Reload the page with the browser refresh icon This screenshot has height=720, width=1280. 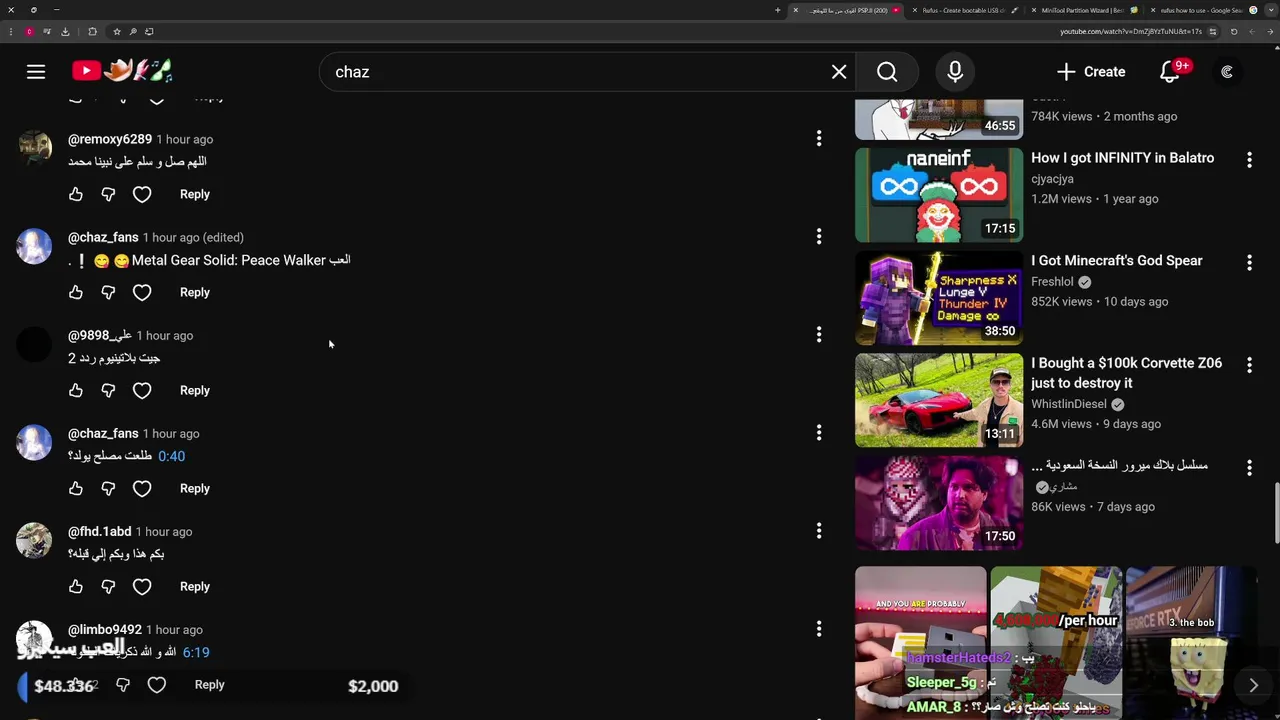coord(1233,31)
